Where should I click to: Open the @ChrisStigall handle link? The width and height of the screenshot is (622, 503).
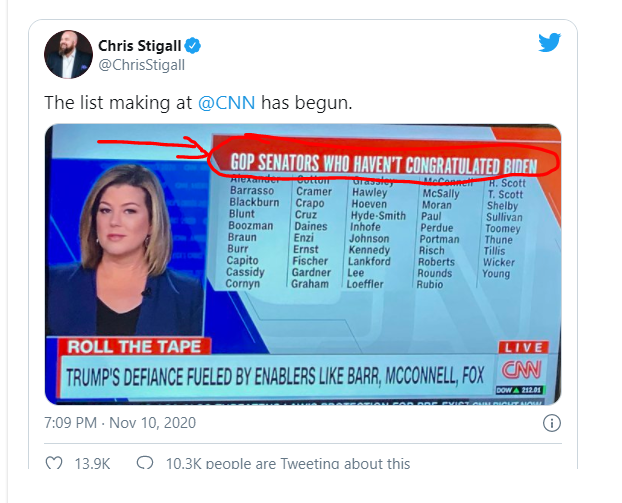(141, 65)
